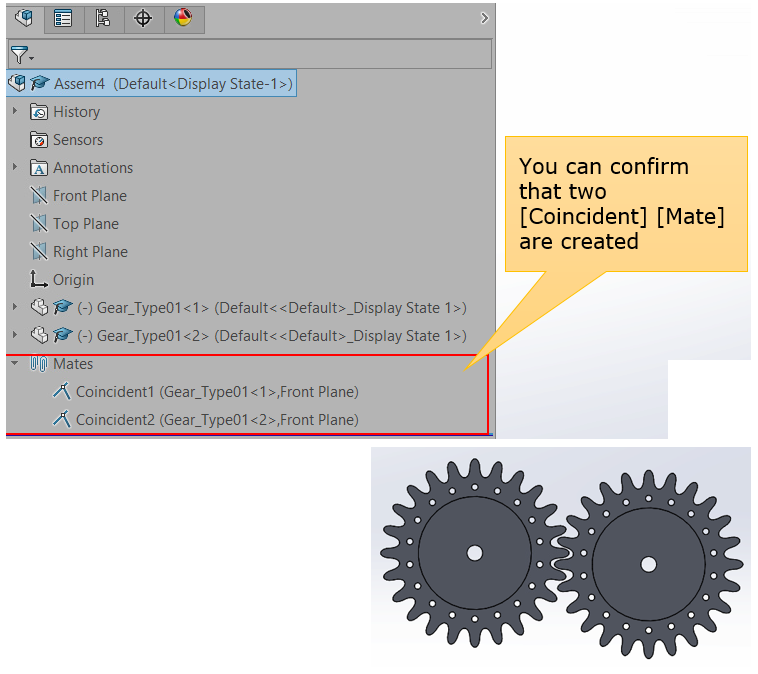
Task: Open the DisplayManager color ball tab
Action: pos(184,18)
